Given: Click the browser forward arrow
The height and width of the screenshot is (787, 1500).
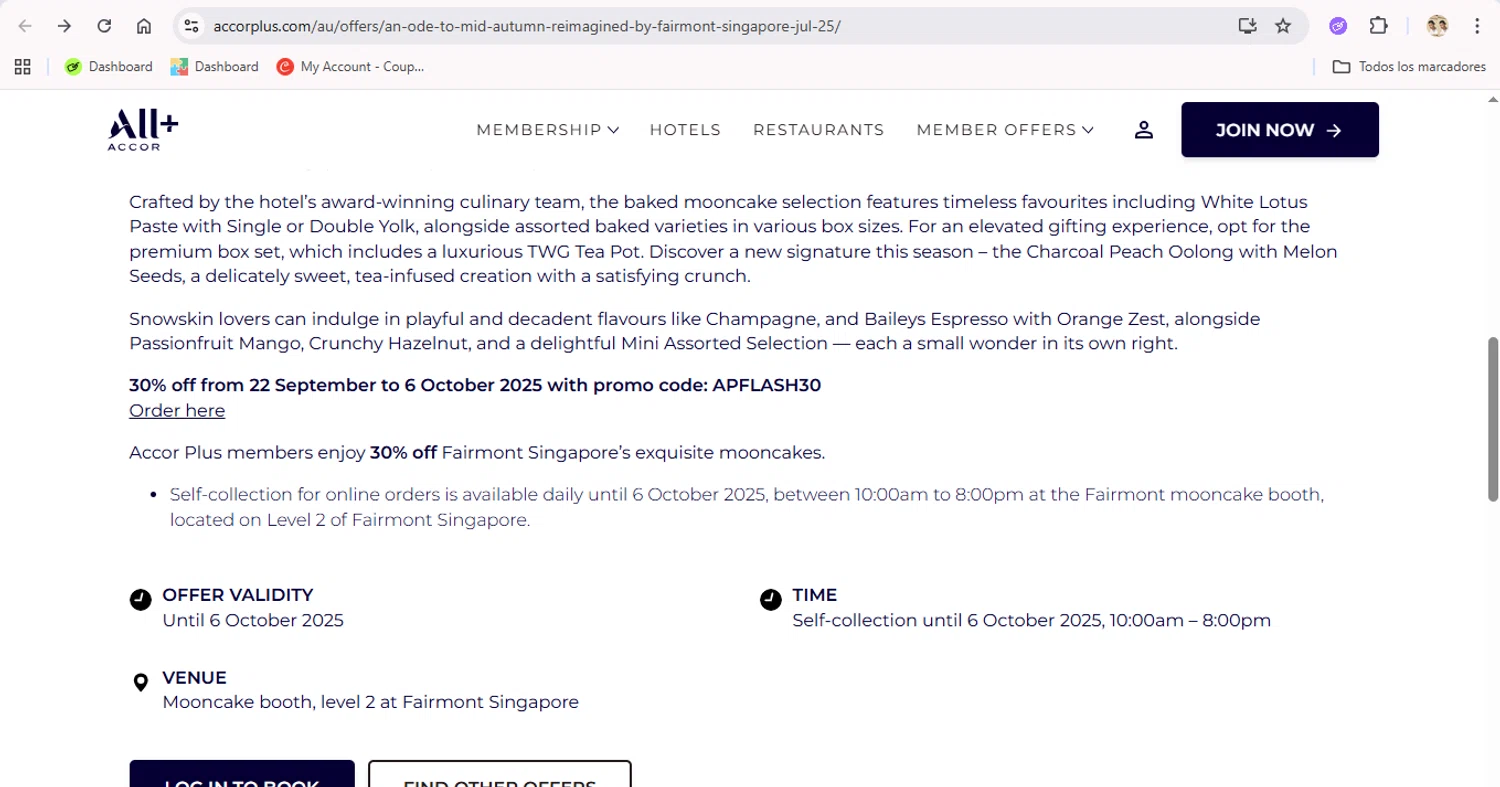Looking at the screenshot, I should [x=65, y=26].
